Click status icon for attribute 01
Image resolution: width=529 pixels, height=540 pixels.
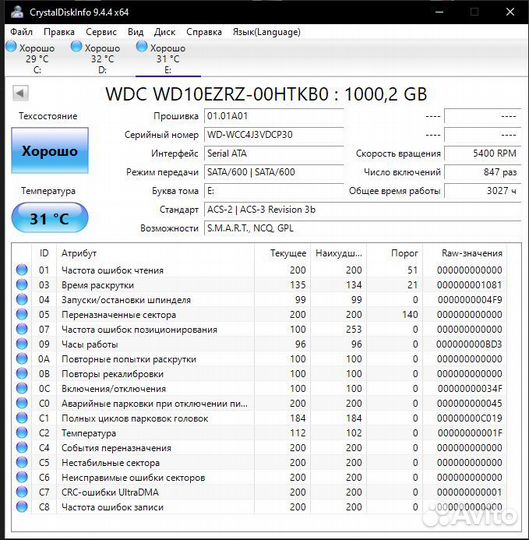pyautogui.click(x=22, y=270)
